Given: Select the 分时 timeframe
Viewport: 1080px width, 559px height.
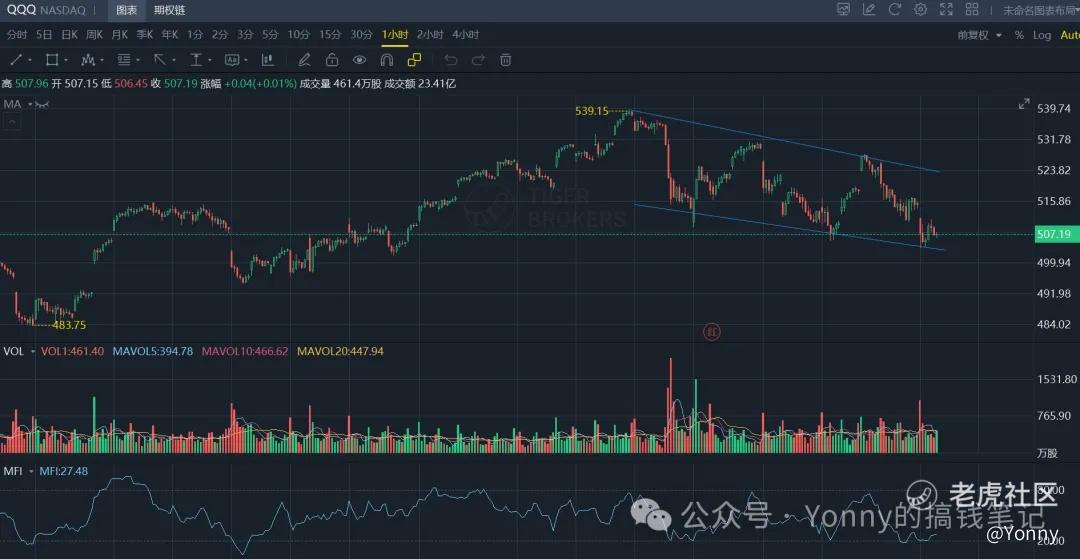Looking at the screenshot, I should (17, 34).
